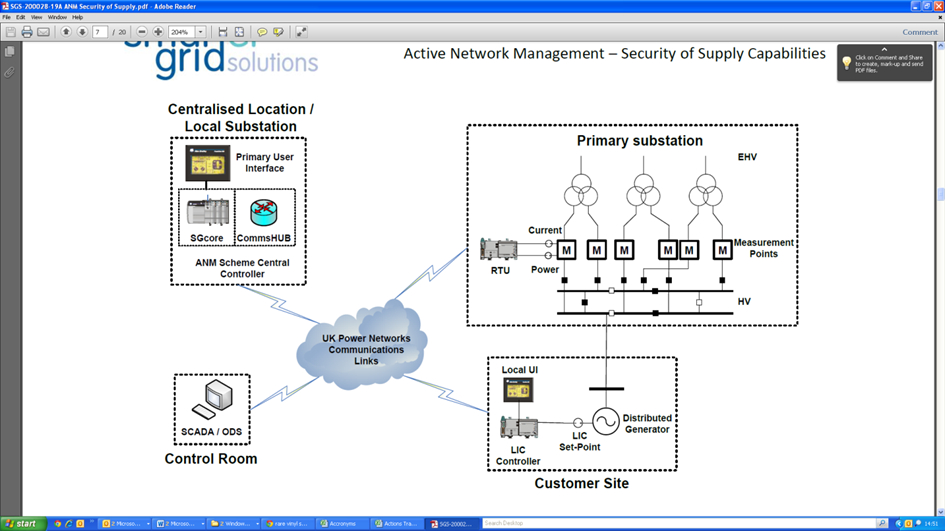Open the attachments paperclip panel

(x=9, y=72)
